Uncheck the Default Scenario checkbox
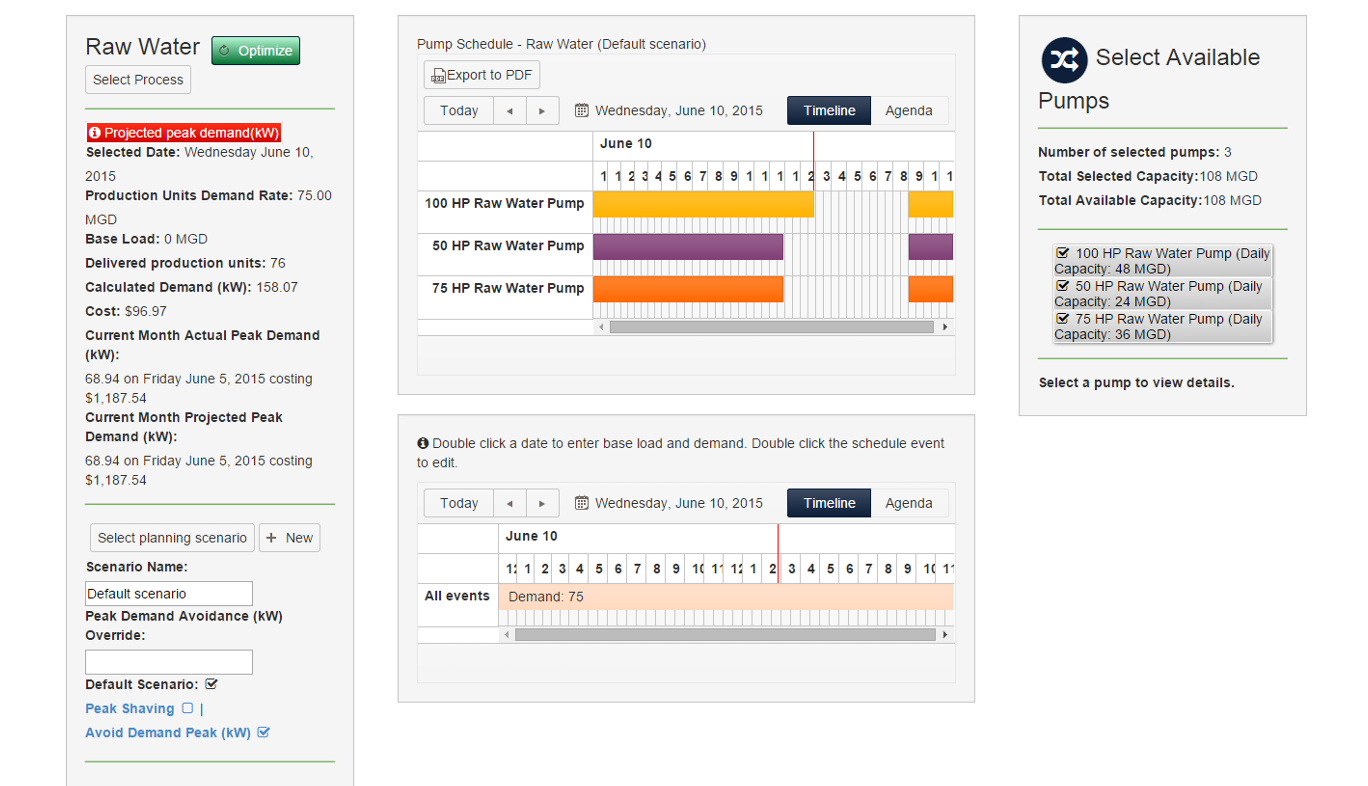 211,685
